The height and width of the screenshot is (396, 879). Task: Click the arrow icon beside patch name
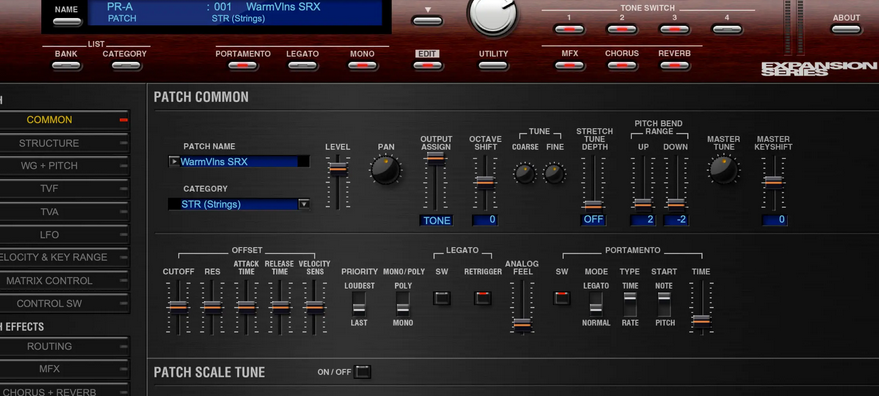point(173,162)
